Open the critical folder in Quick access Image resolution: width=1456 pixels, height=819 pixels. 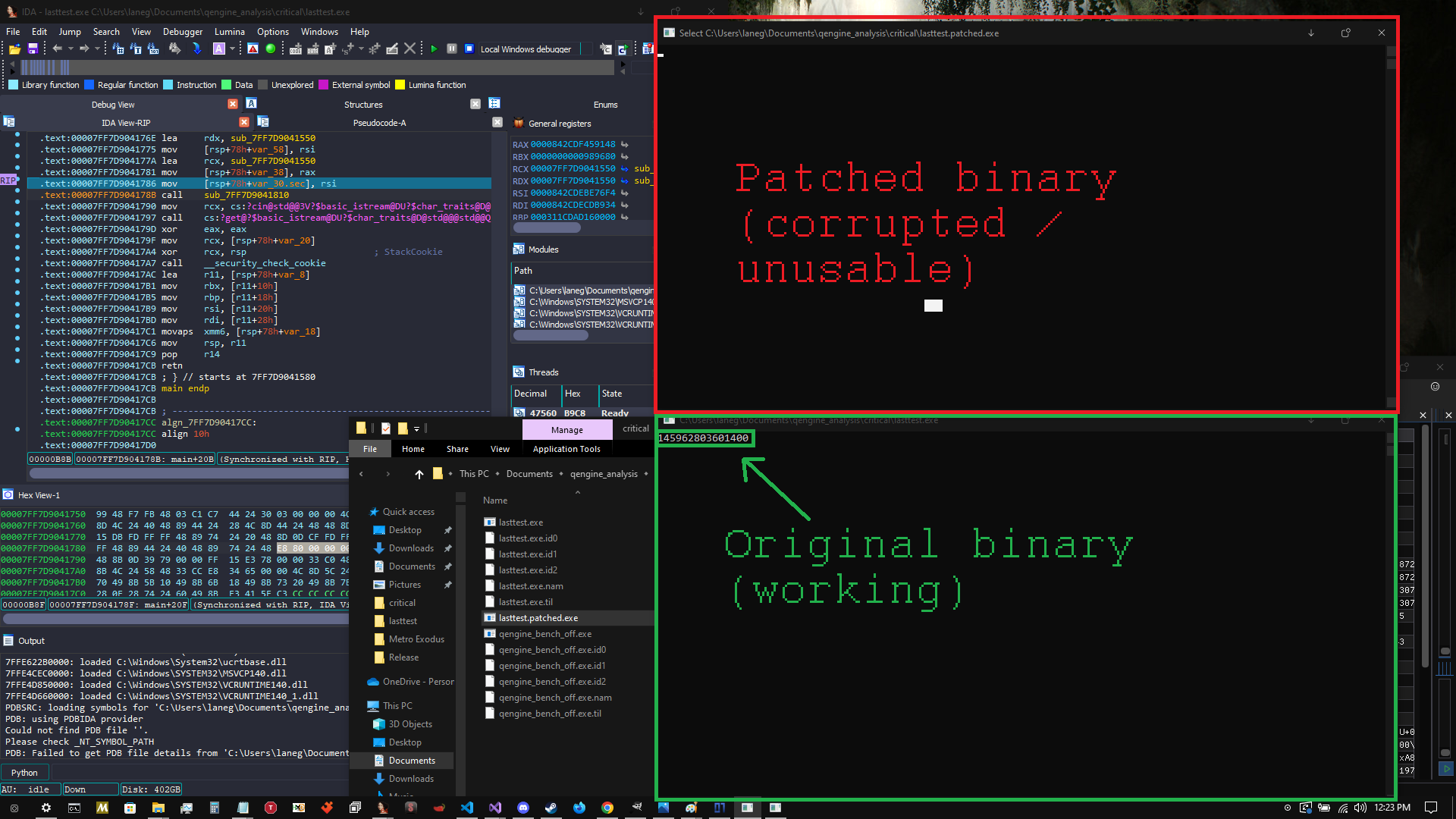(x=402, y=603)
